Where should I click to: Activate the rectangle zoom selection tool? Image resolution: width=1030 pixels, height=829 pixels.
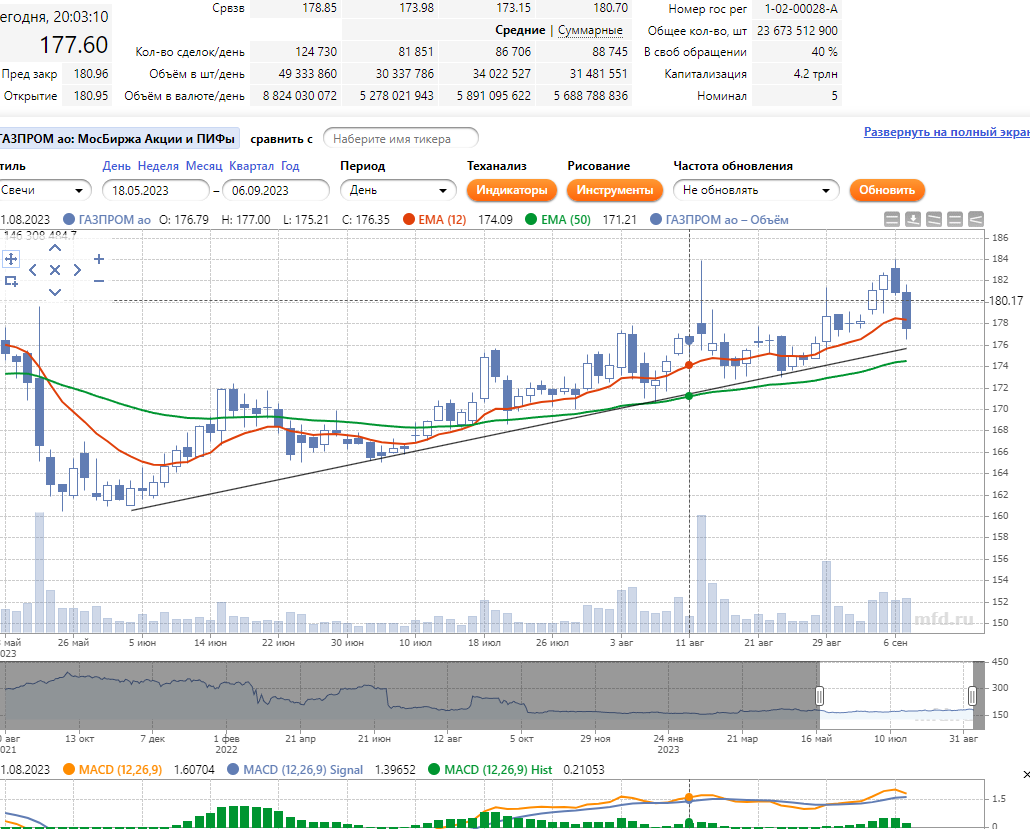(11, 281)
